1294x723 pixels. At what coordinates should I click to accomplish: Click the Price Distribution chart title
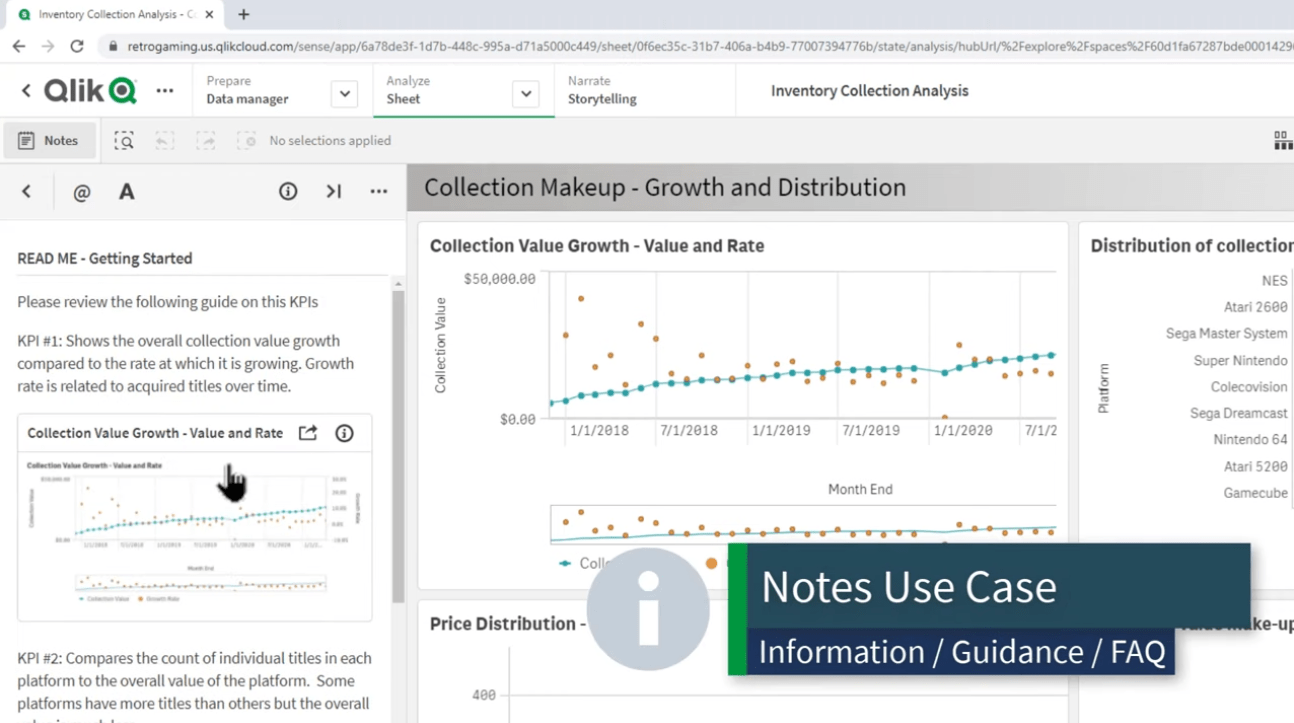point(508,624)
